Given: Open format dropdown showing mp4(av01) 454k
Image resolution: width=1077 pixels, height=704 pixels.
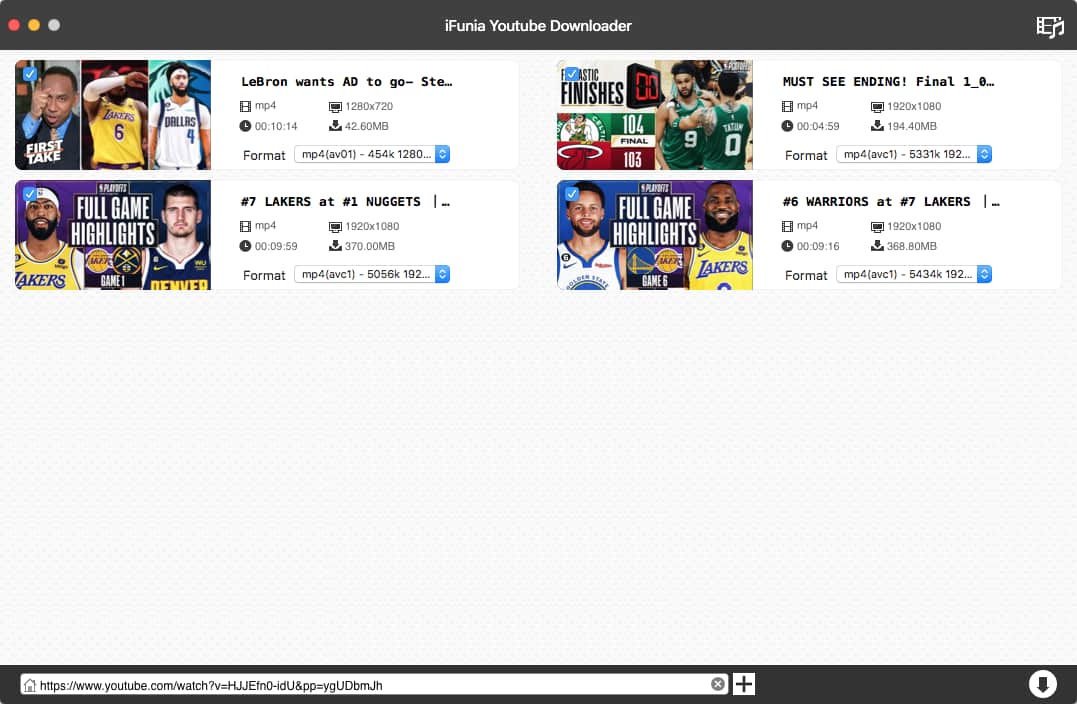Looking at the screenshot, I should click(371, 154).
